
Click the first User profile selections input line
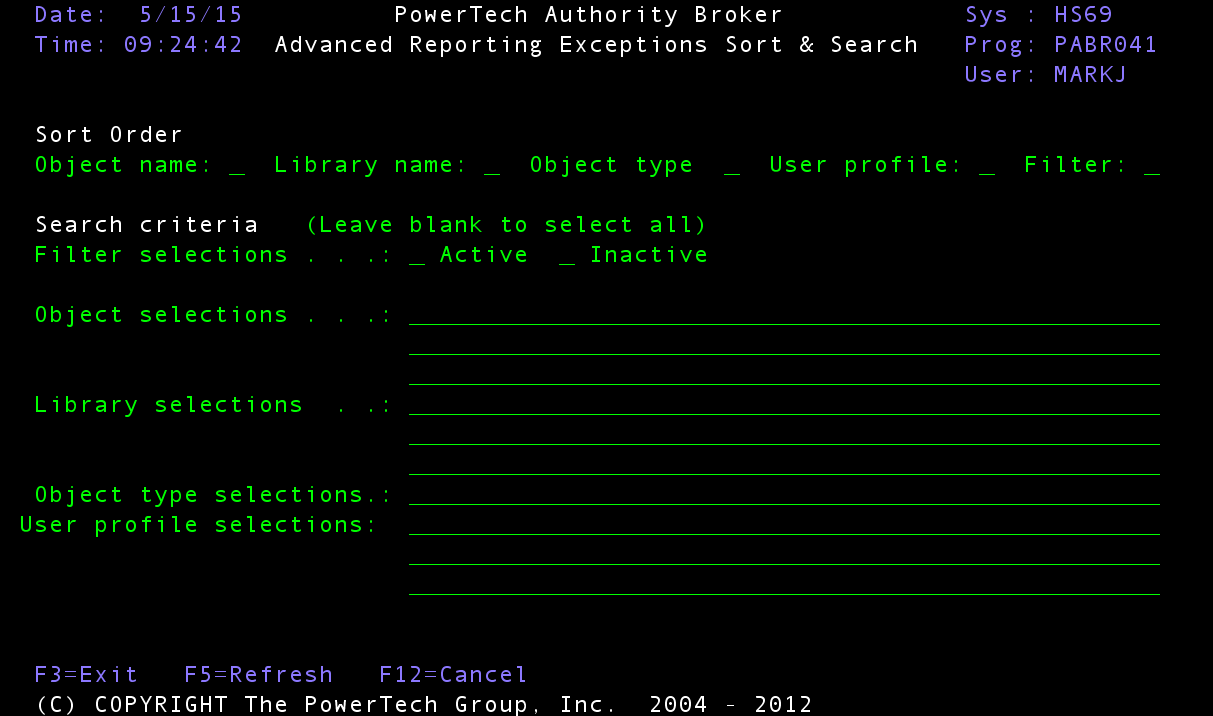point(784,525)
